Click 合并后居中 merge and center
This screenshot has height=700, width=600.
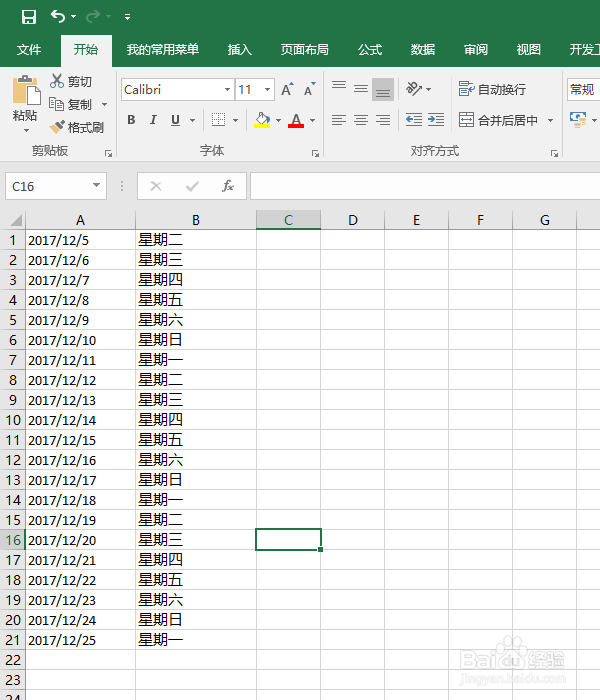tap(498, 120)
